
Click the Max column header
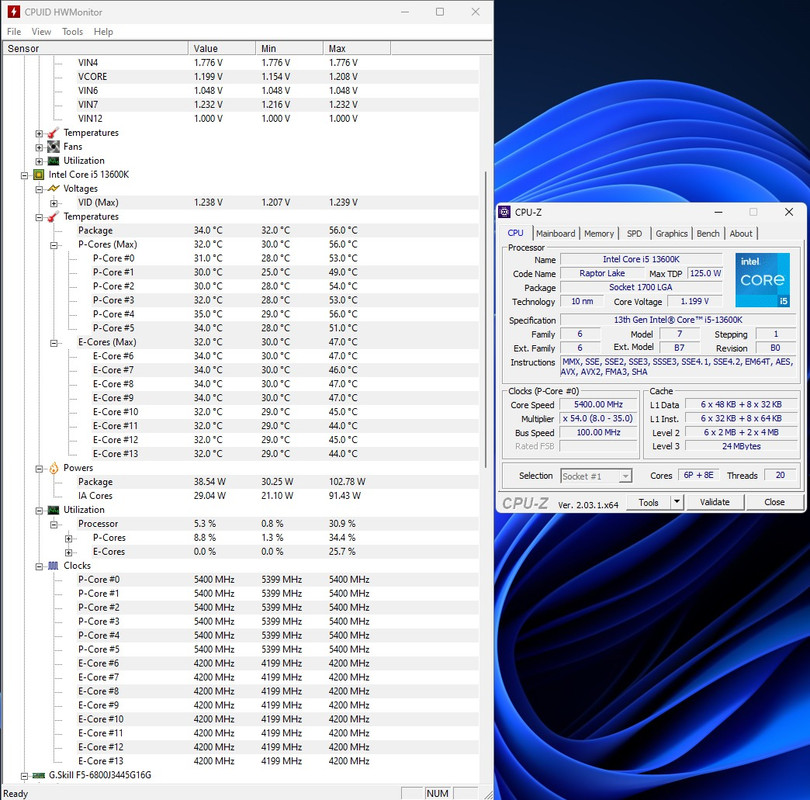[x=357, y=49]
